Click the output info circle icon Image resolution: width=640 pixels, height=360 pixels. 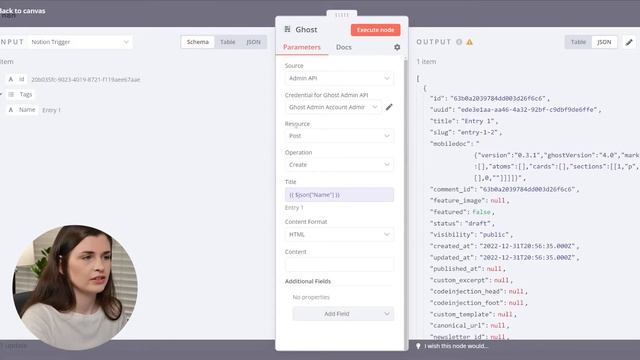(459, 42)
